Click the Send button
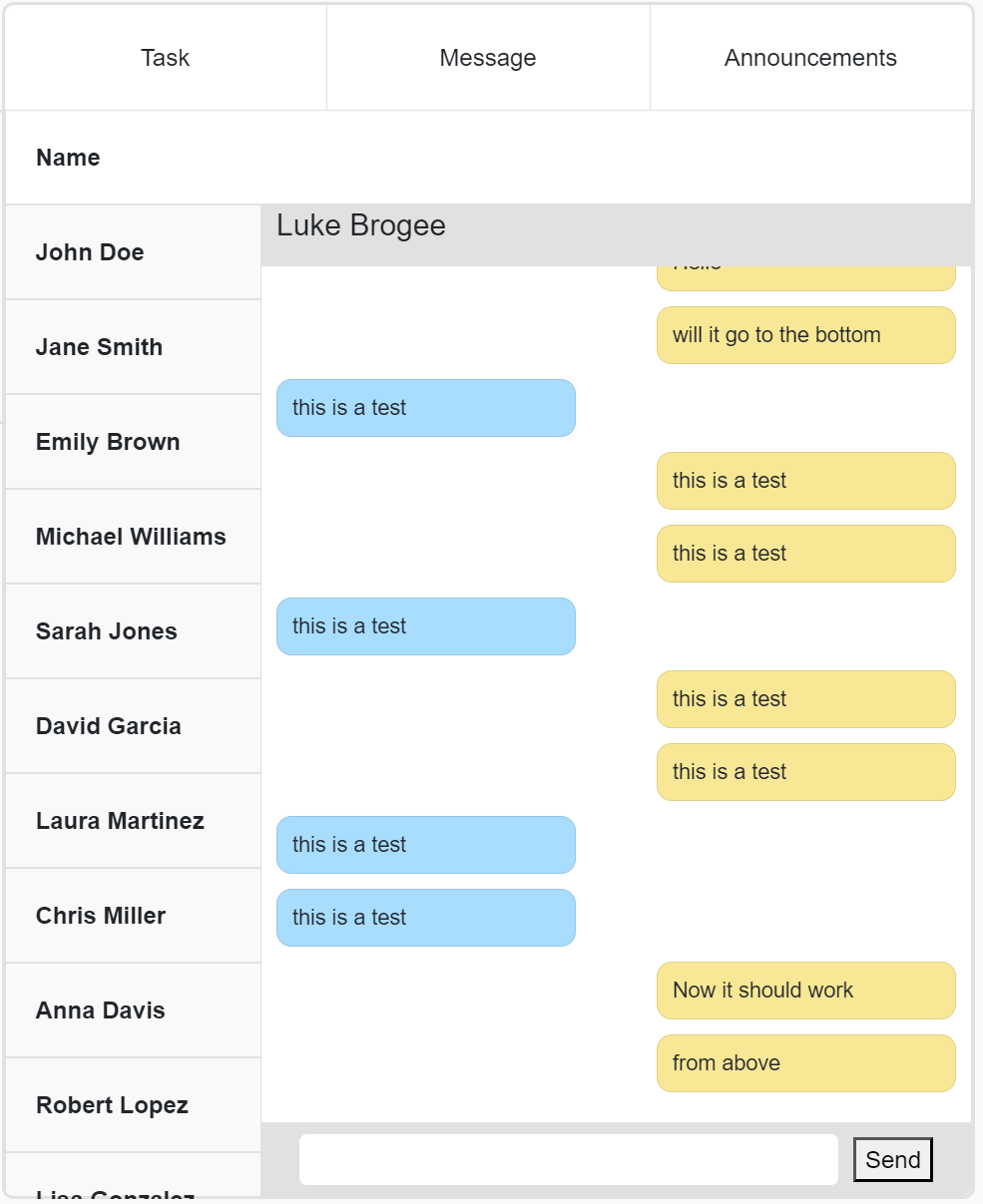Screen dimensions: 983x1204 point(892,1159)
